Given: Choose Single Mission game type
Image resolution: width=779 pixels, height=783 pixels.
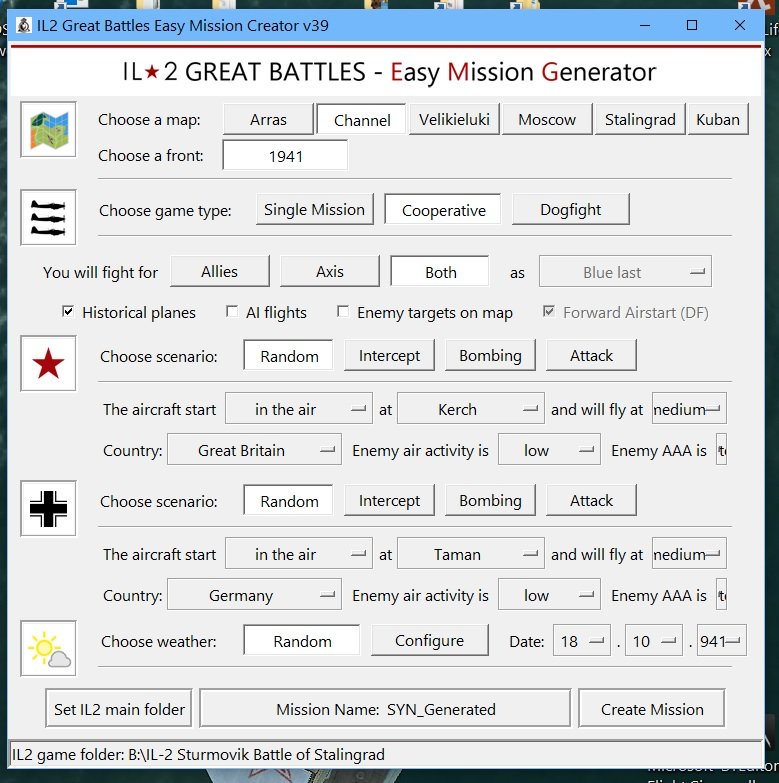Looking at the screenshot, I should (x=315, y=209).
